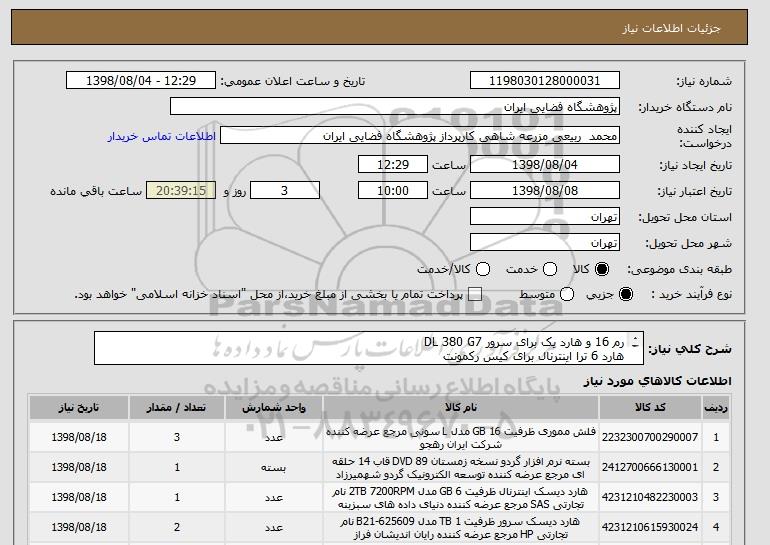Click the هارد دیسک سرور product name

coord(461,528)
